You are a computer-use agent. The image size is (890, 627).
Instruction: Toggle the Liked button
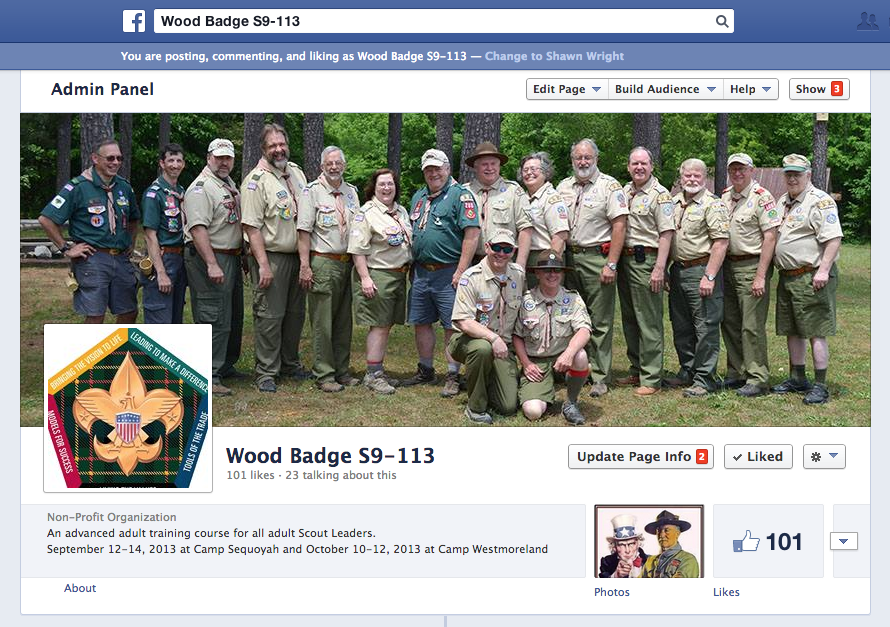point(758,456)
